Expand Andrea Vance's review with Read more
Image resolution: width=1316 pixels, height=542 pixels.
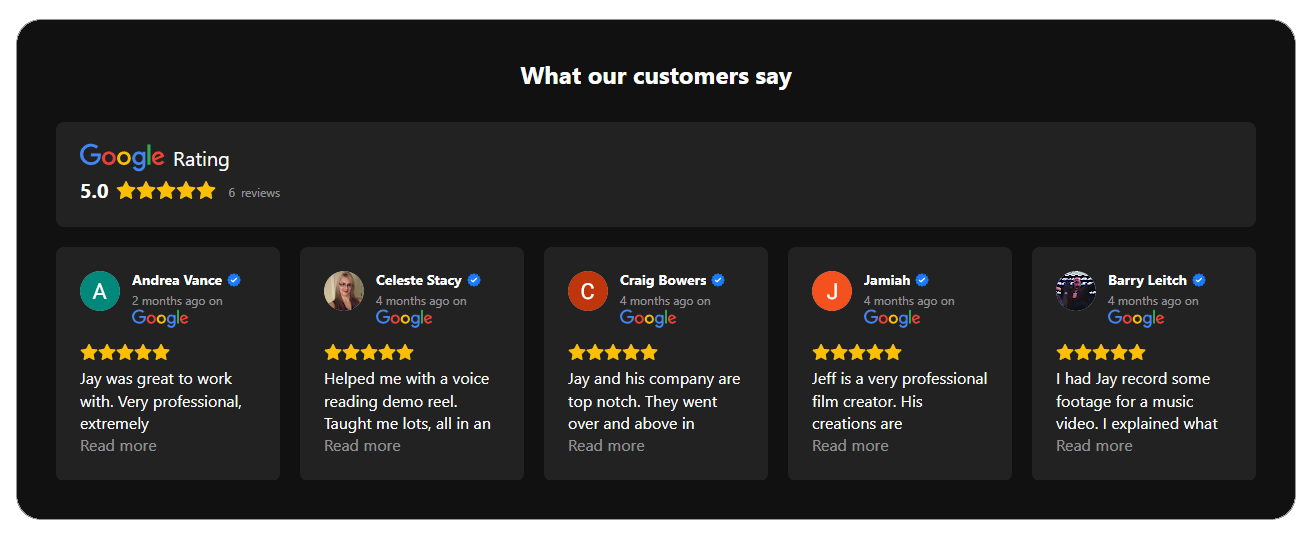(x=118, y=446)
